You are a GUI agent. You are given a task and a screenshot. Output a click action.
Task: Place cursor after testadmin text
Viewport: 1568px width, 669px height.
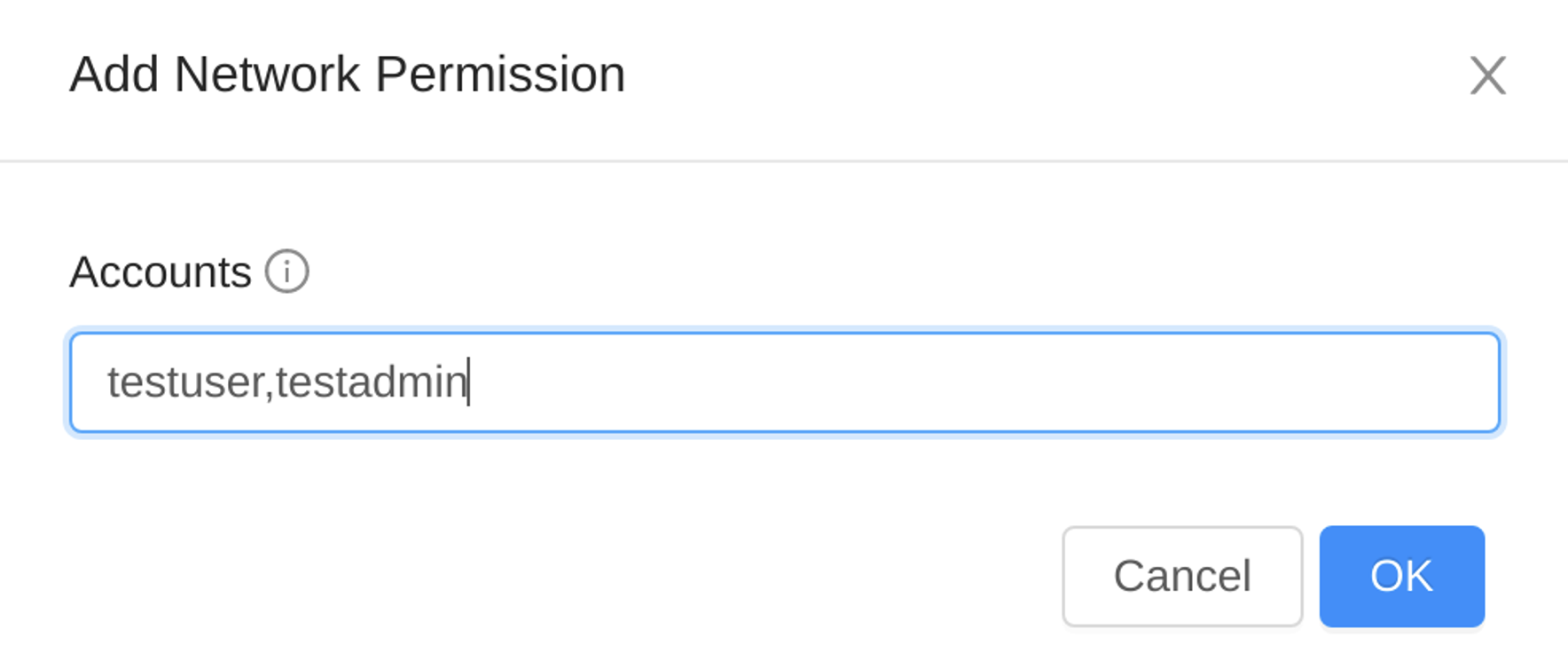[x=469, y=382]
